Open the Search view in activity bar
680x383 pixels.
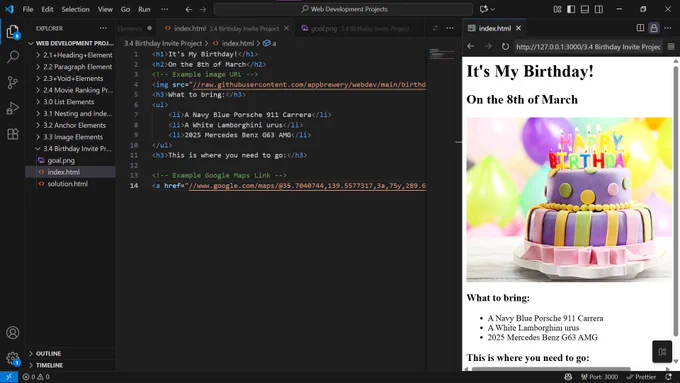[x=13, y=56]
